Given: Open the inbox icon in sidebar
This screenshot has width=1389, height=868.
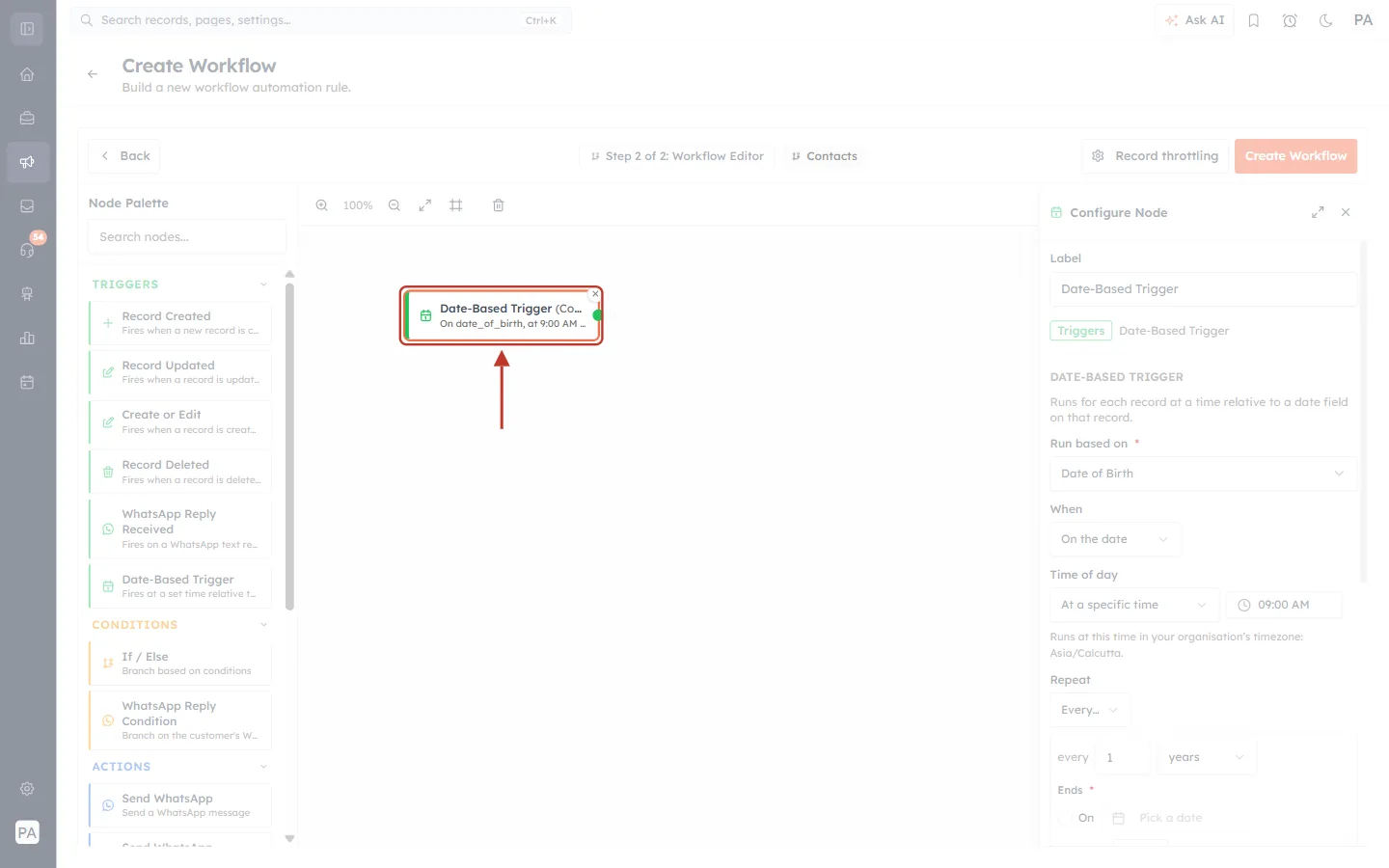Looking at the screenshot, I should (27, 206).
